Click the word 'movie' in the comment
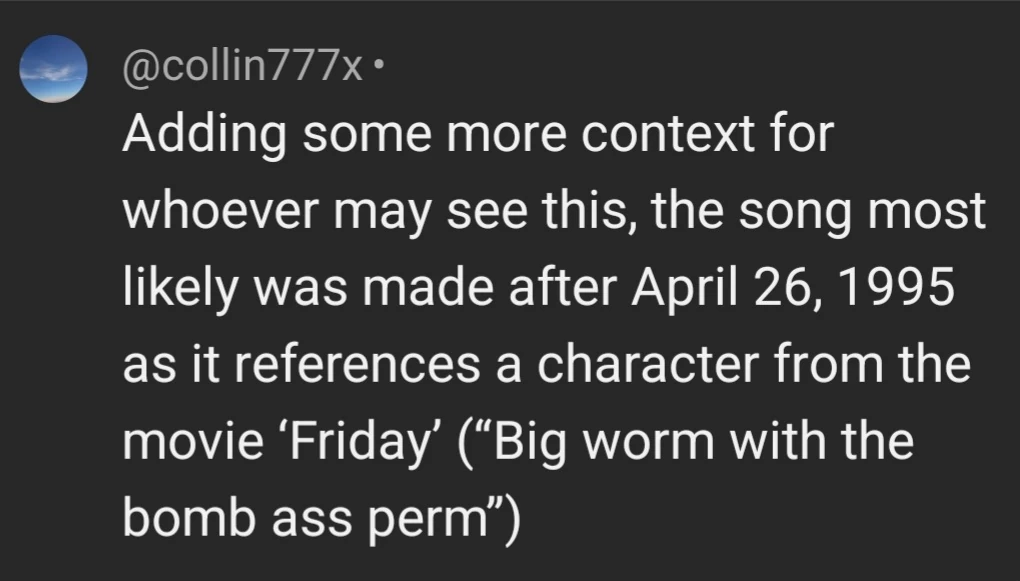This screenshot has width=1020, height=581. 193,442
